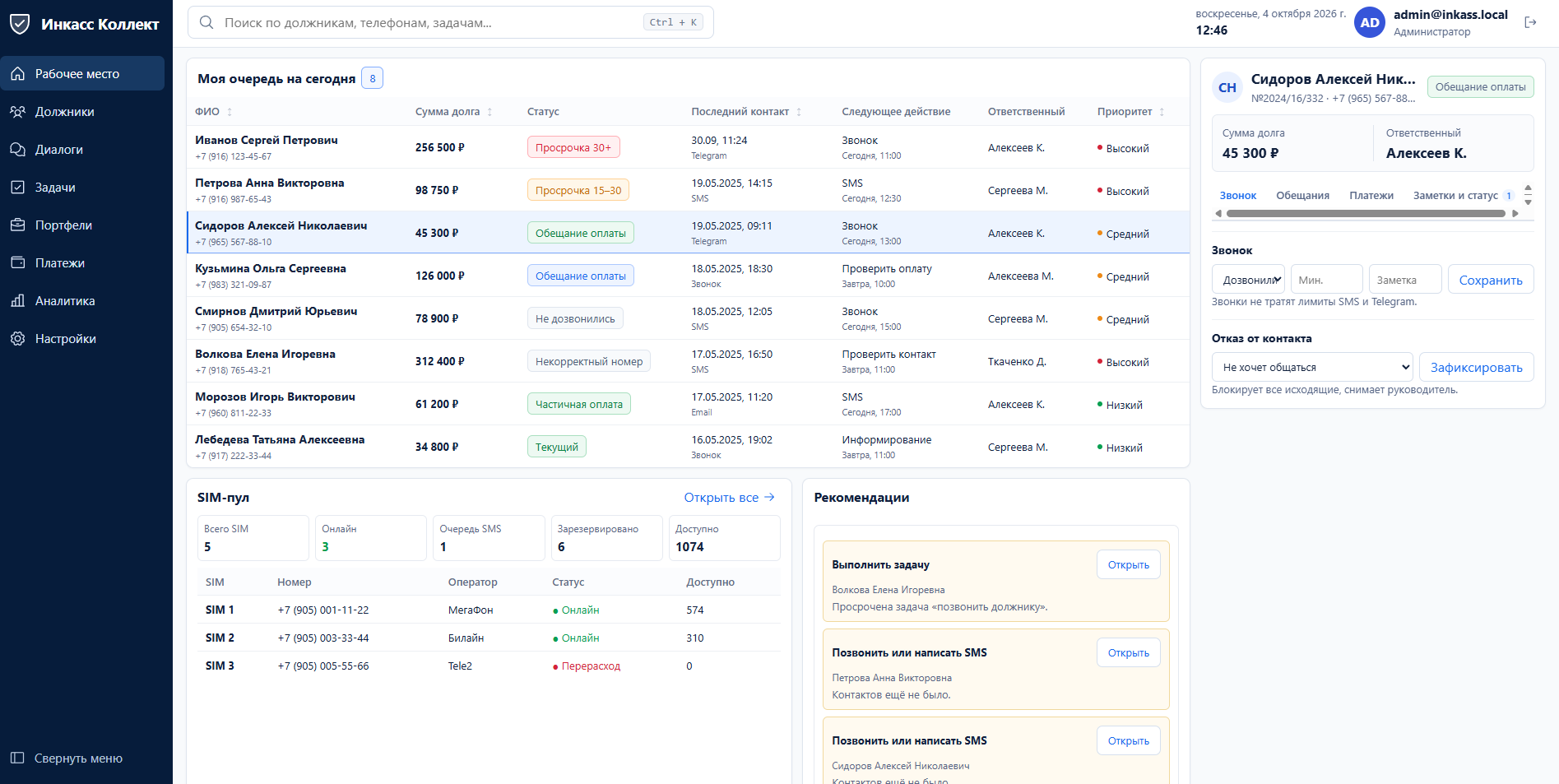Sort by Приоритет column arrows
Image resolution: width=1559 pixels, height=784 pixels.
tap(1162, 112)
